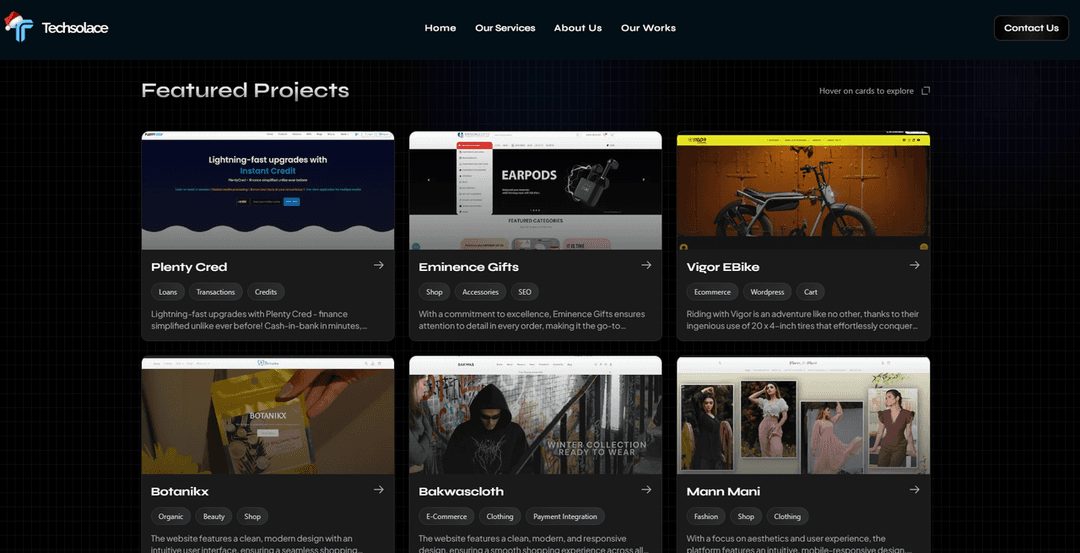Select Shop tag under Botanikx
This screenshot has width=1080, height=553.
253,517
